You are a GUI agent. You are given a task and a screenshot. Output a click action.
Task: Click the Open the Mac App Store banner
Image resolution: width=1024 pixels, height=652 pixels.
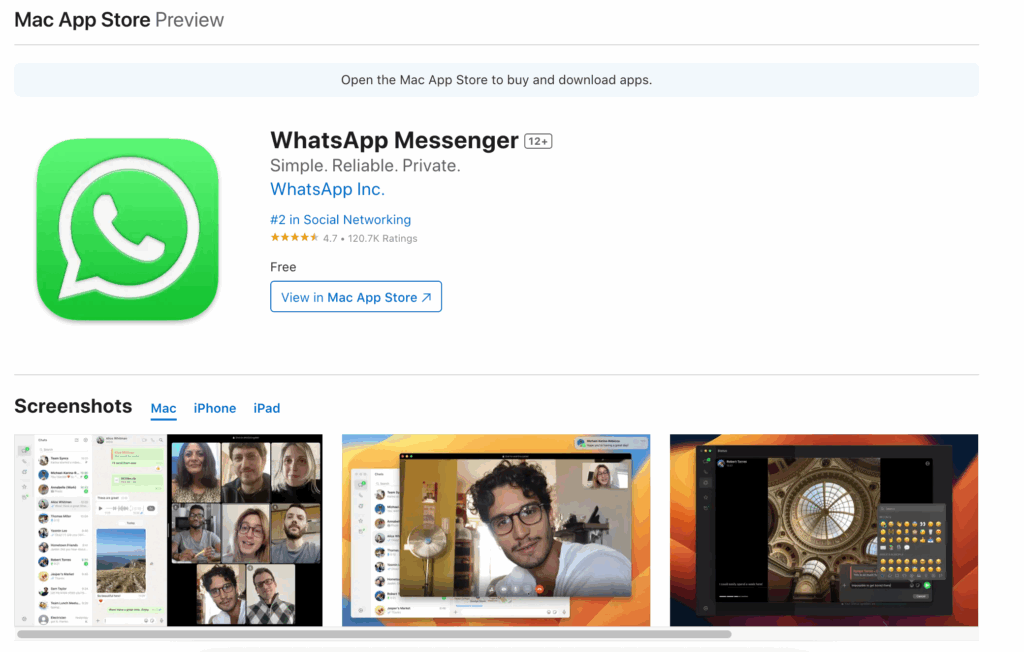pos(496,80)
